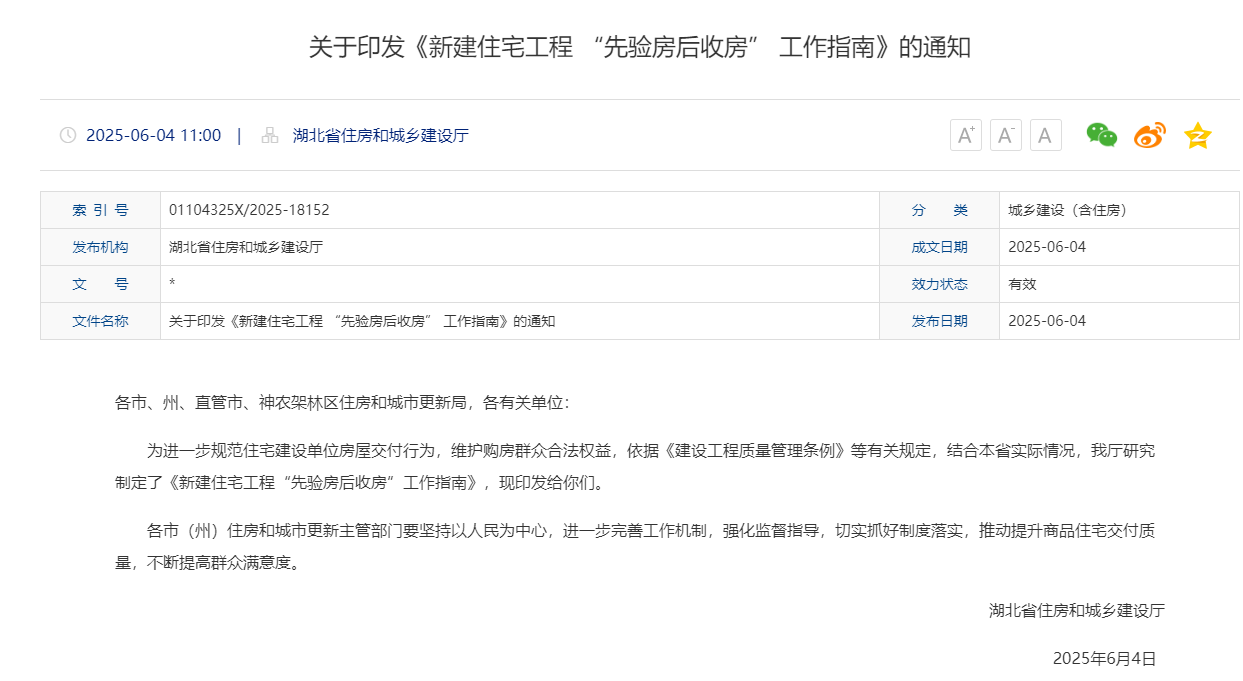1243x681 pixels.
Task: Click the notice title heading
Action: [639, 47]
